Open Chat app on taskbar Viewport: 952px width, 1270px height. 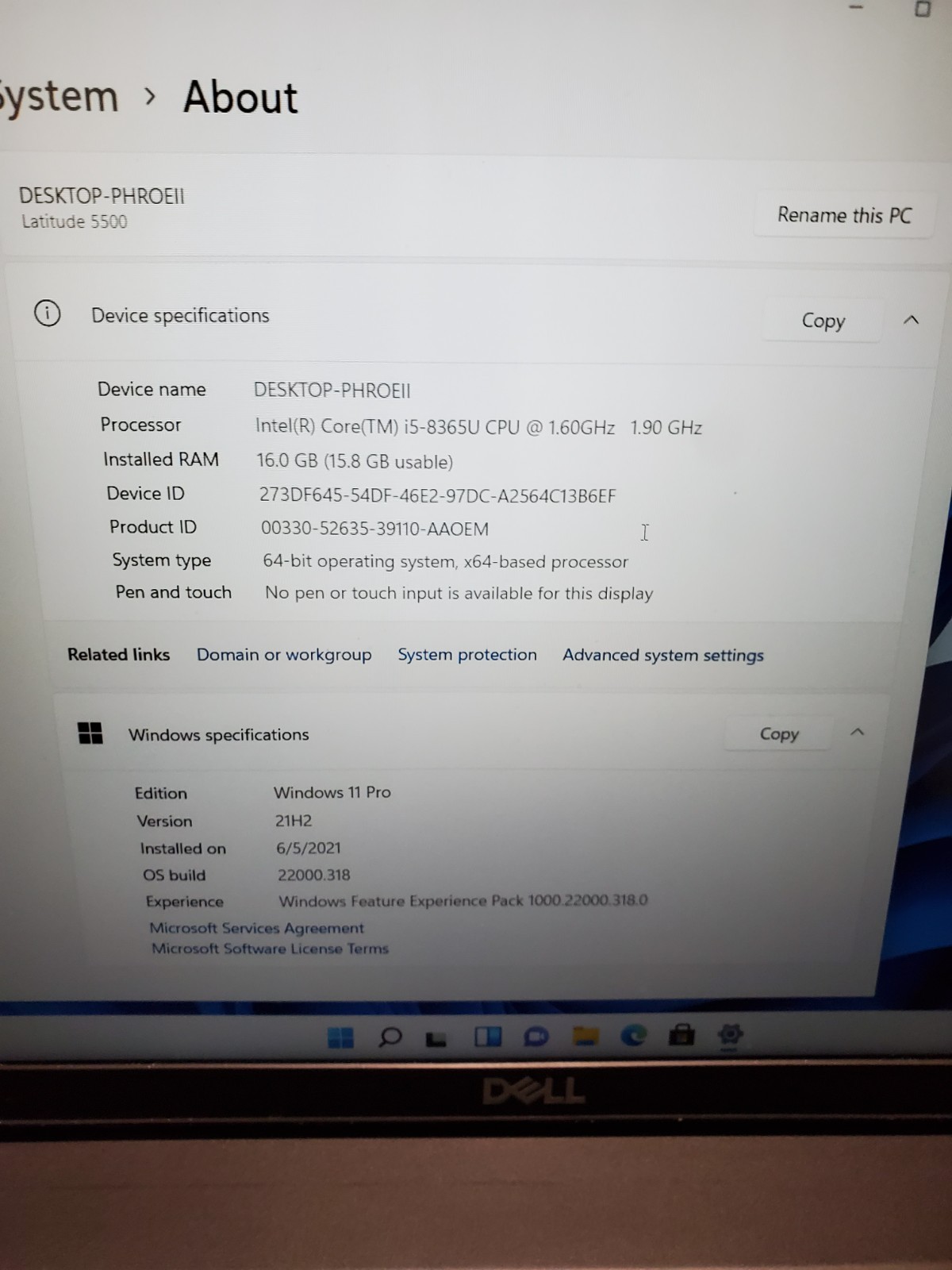[536, 1036]
